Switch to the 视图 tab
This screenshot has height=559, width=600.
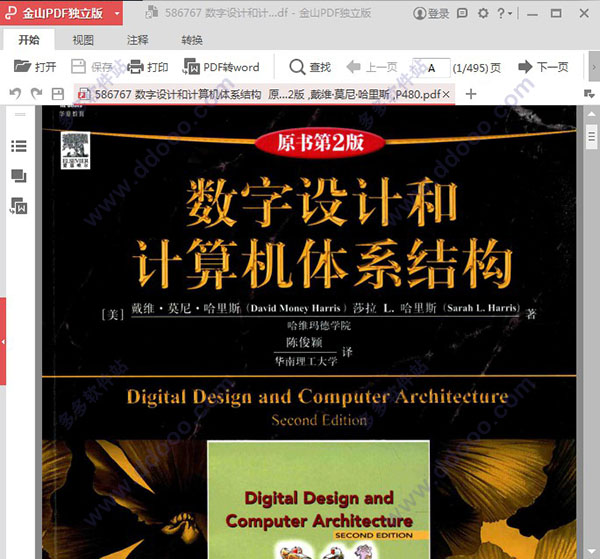[83, 40]
